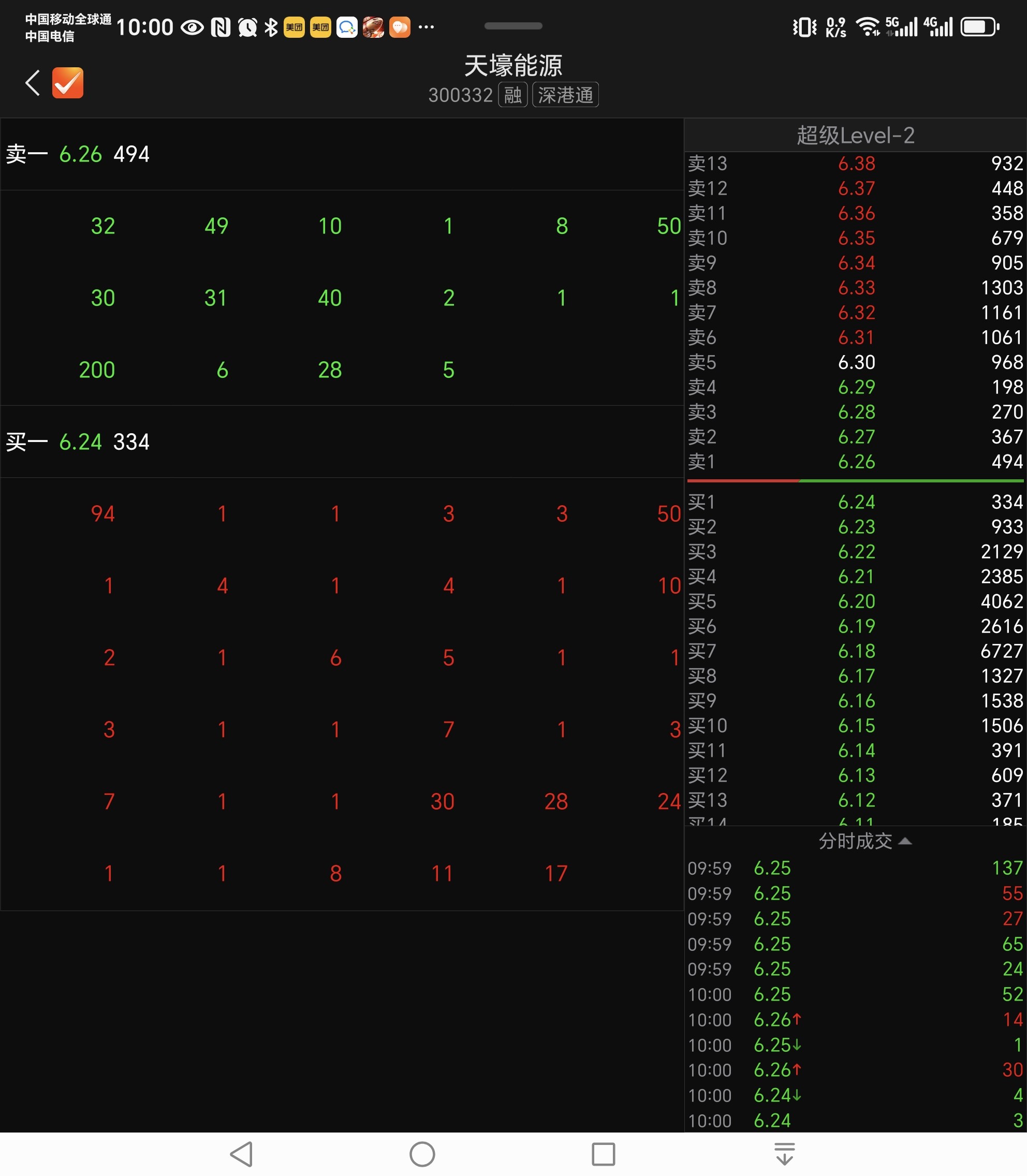Tap the 卖一 6.26 494 queue header
The image size is (1027, 1176).
[x=78, y=154]
